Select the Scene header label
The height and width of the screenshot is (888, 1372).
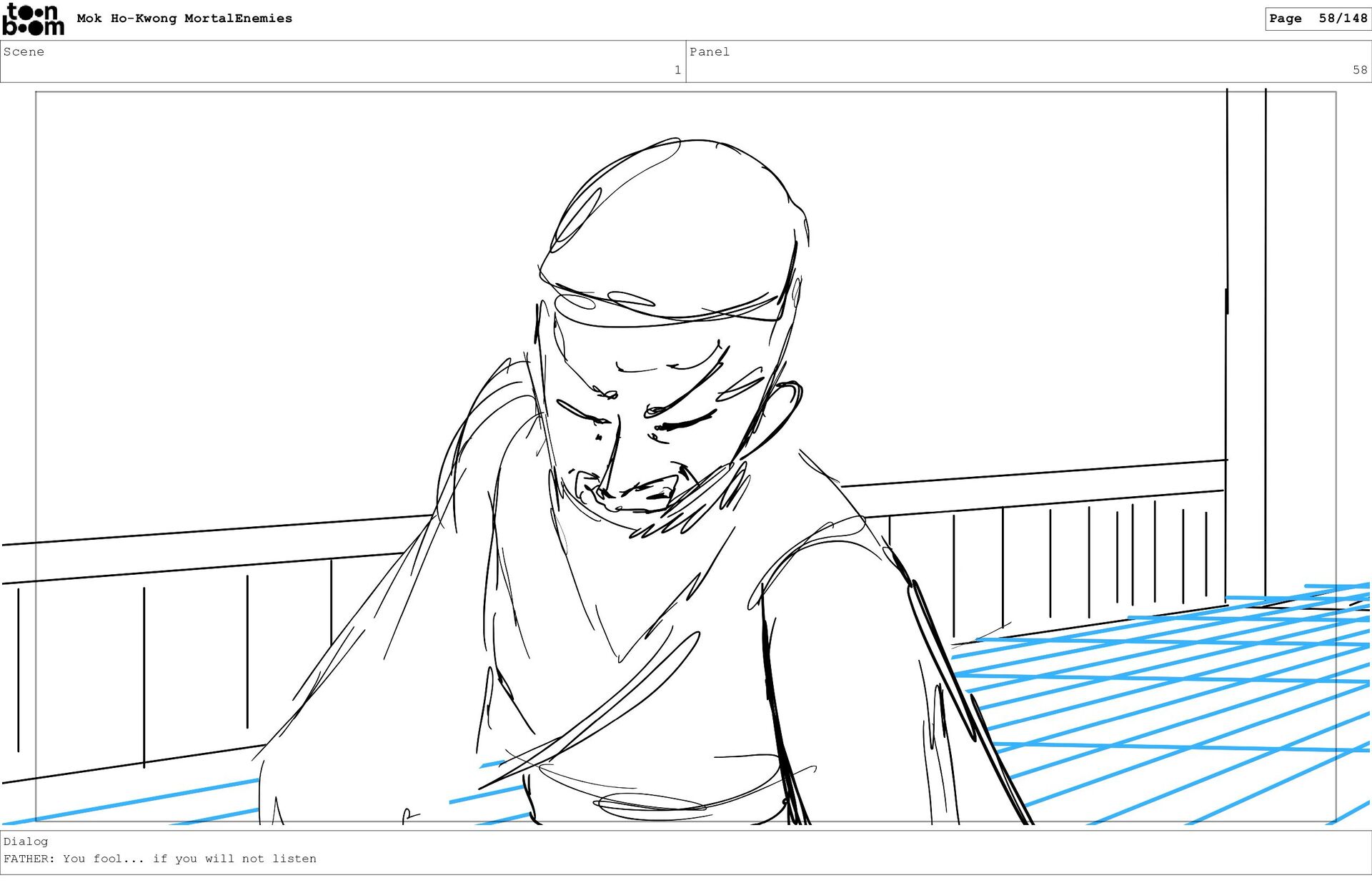click(x=24, y=51)
